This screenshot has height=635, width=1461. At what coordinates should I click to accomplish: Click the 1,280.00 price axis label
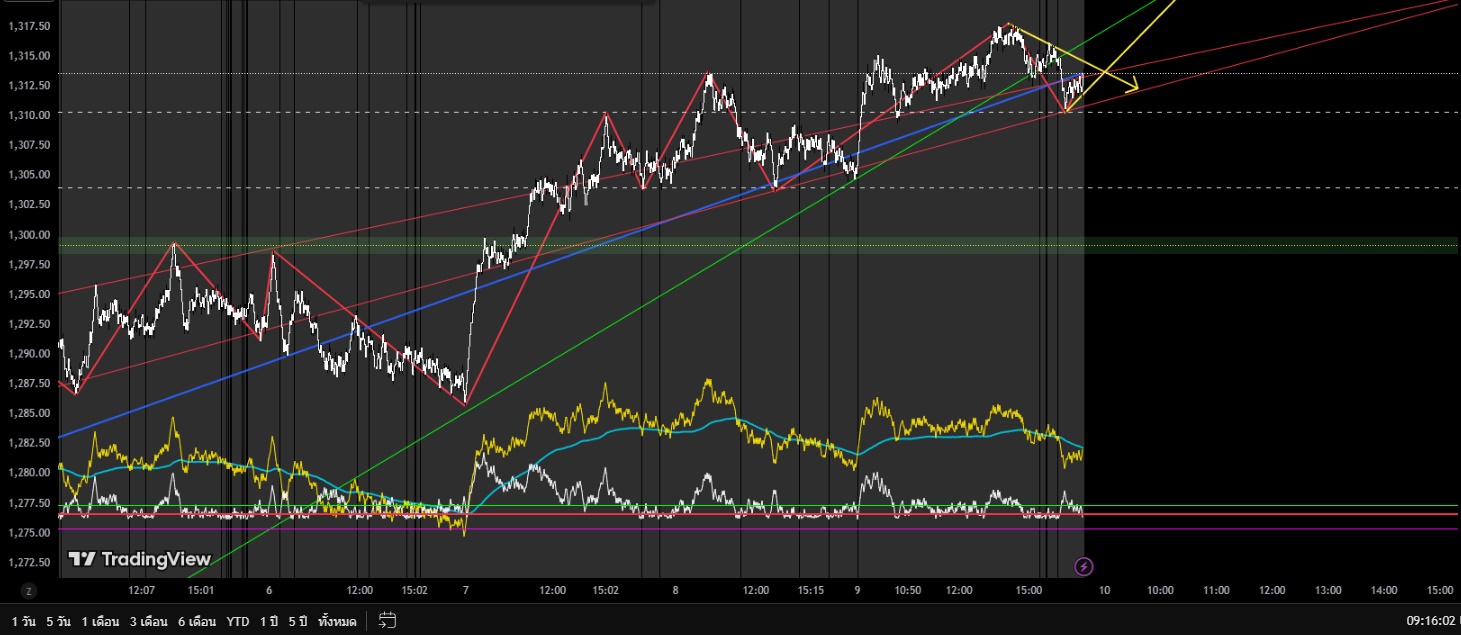29,472
